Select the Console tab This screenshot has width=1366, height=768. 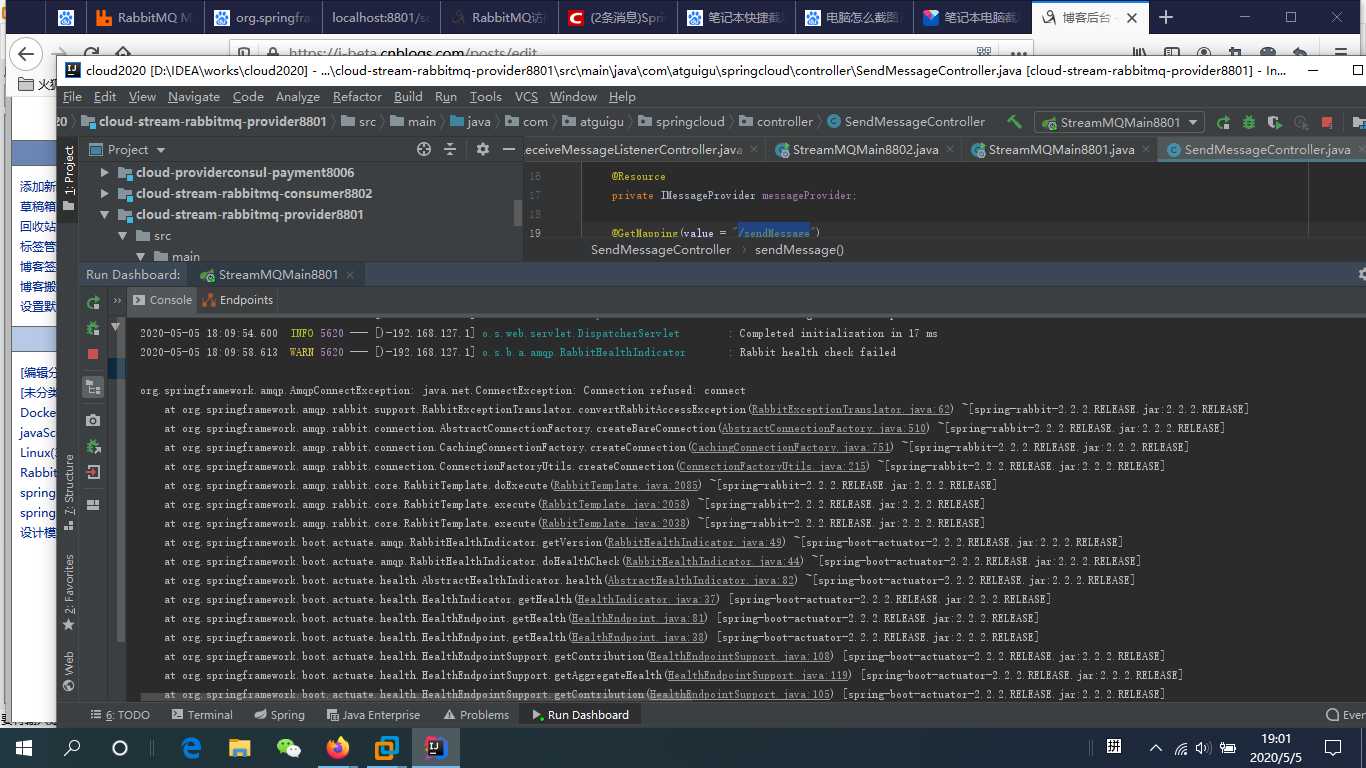click(161, 300)
